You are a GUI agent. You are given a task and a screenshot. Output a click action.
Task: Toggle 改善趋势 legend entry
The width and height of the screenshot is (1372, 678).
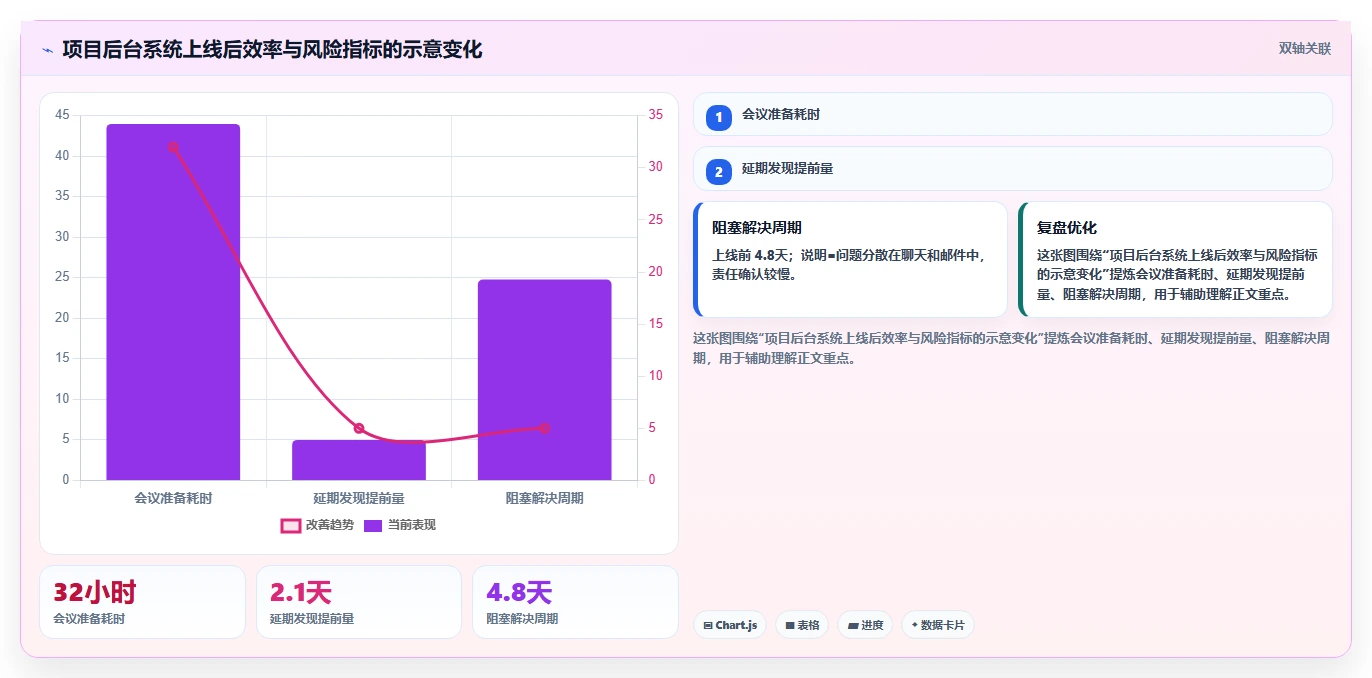point(317,525)
